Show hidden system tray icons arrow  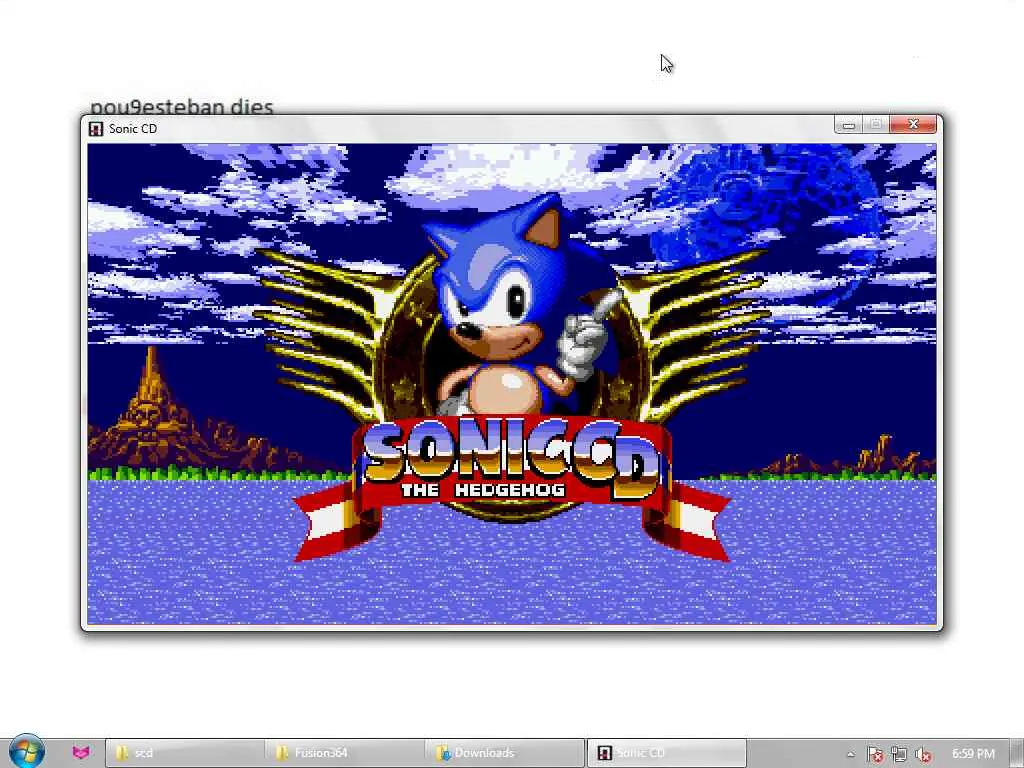[850, 754]
